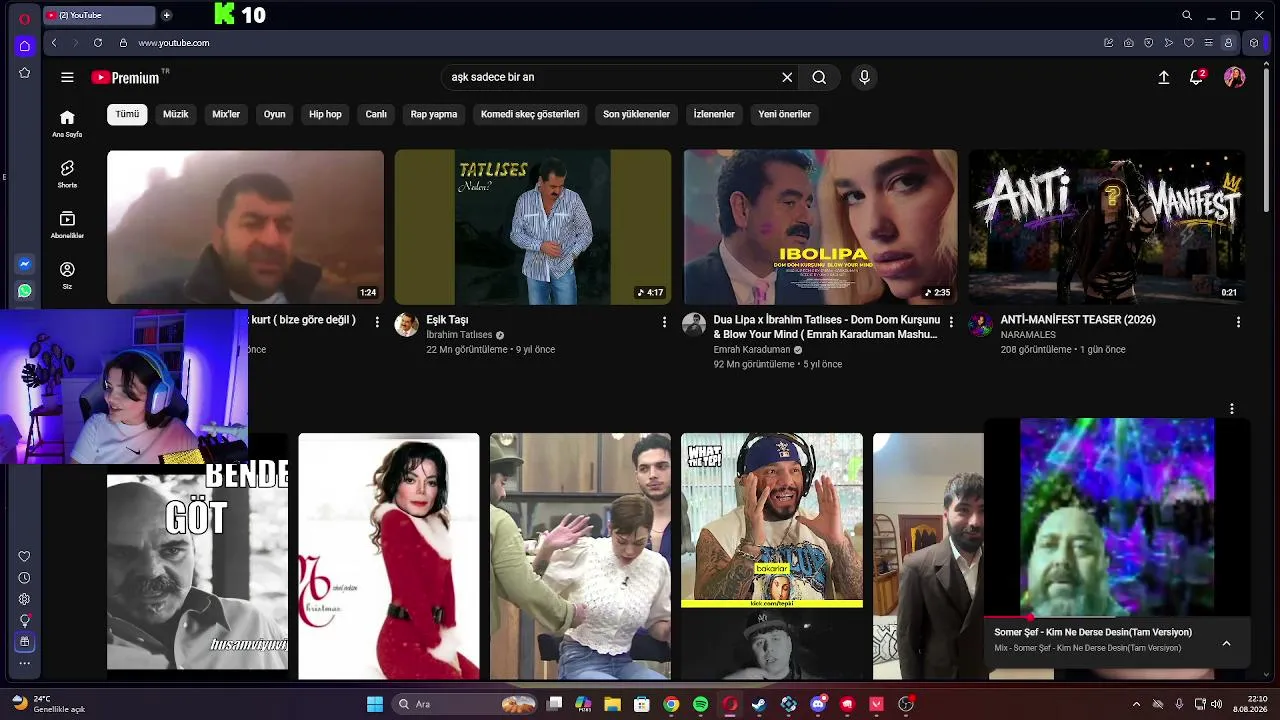Open the Siz profile section
Viewport: 1280px width, 720px height.
tap(67, 275)
